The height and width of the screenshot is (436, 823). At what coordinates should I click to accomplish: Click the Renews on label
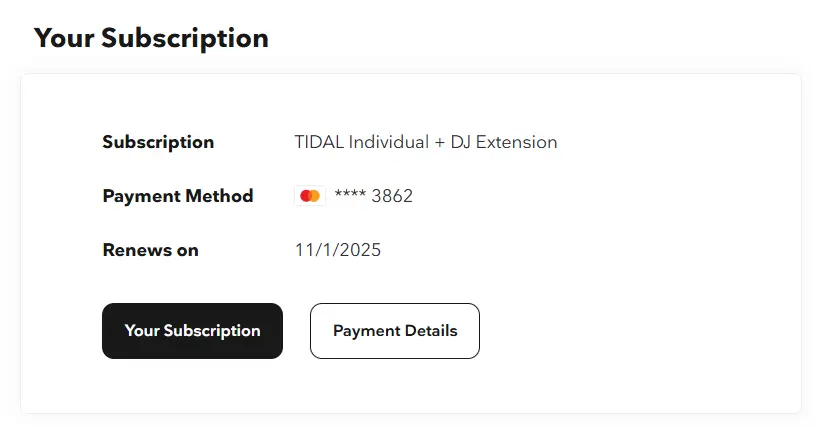pos(151,250)
